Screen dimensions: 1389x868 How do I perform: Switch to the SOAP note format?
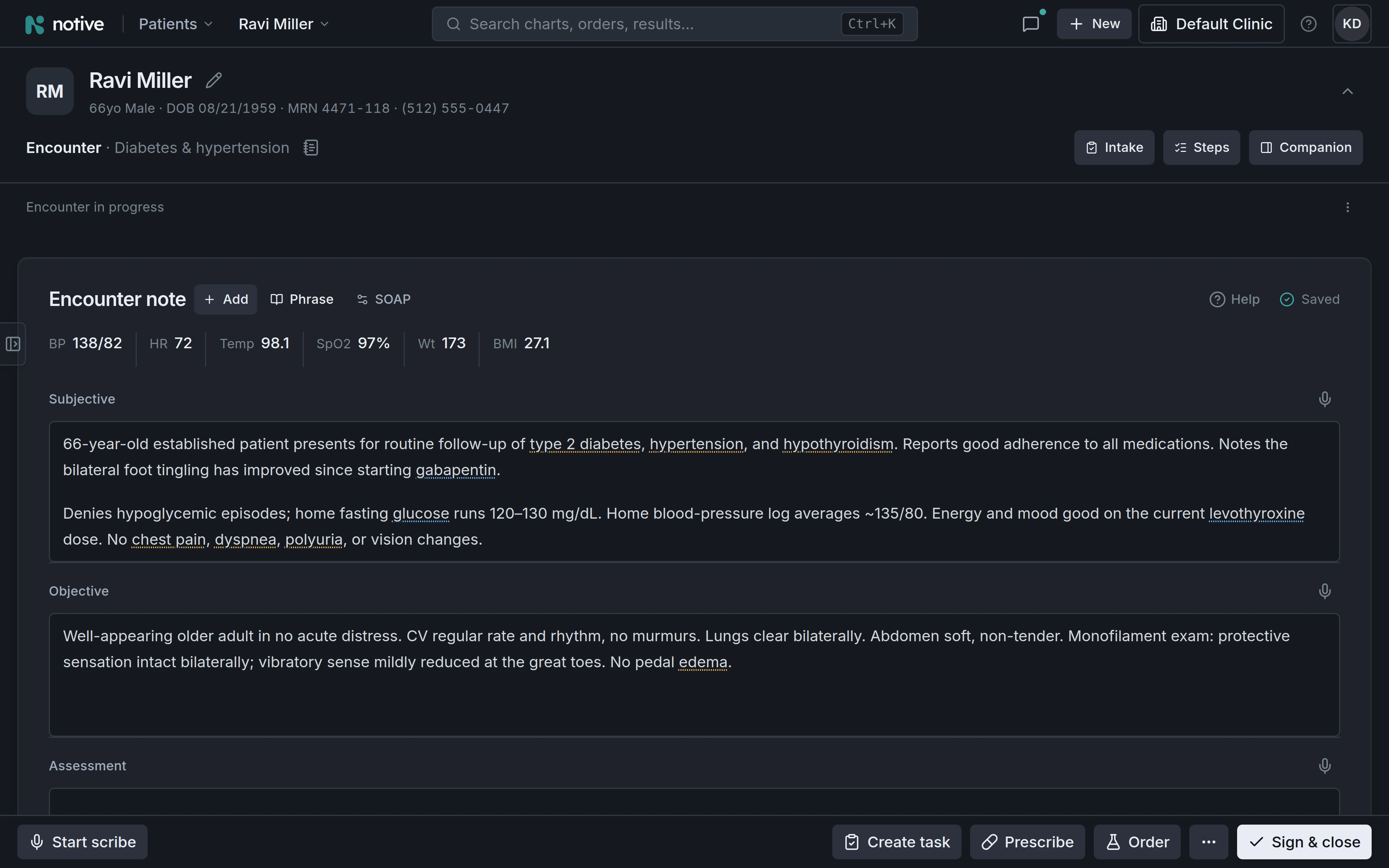coord(383,300)
